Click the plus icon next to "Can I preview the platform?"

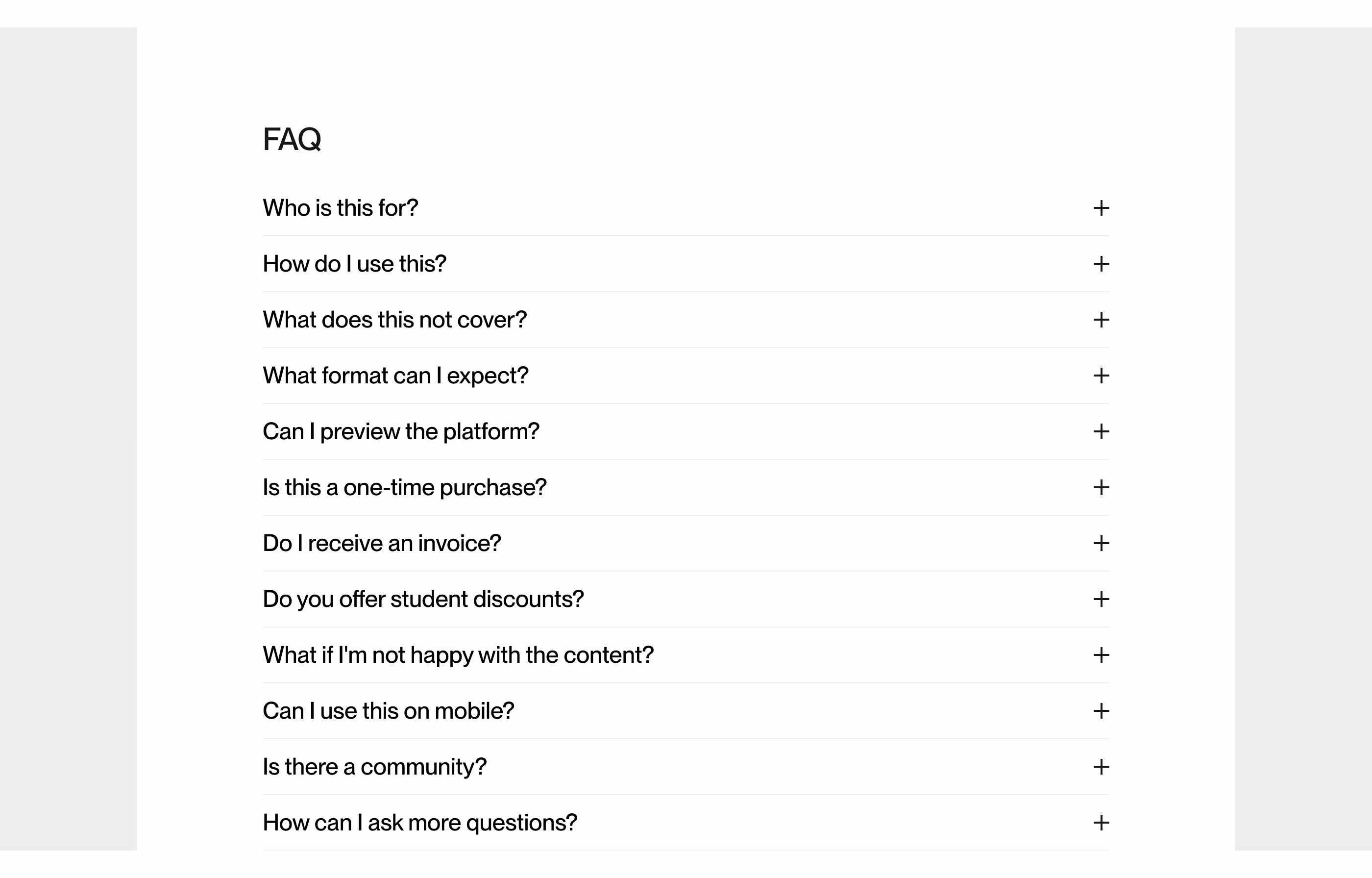1101,431
